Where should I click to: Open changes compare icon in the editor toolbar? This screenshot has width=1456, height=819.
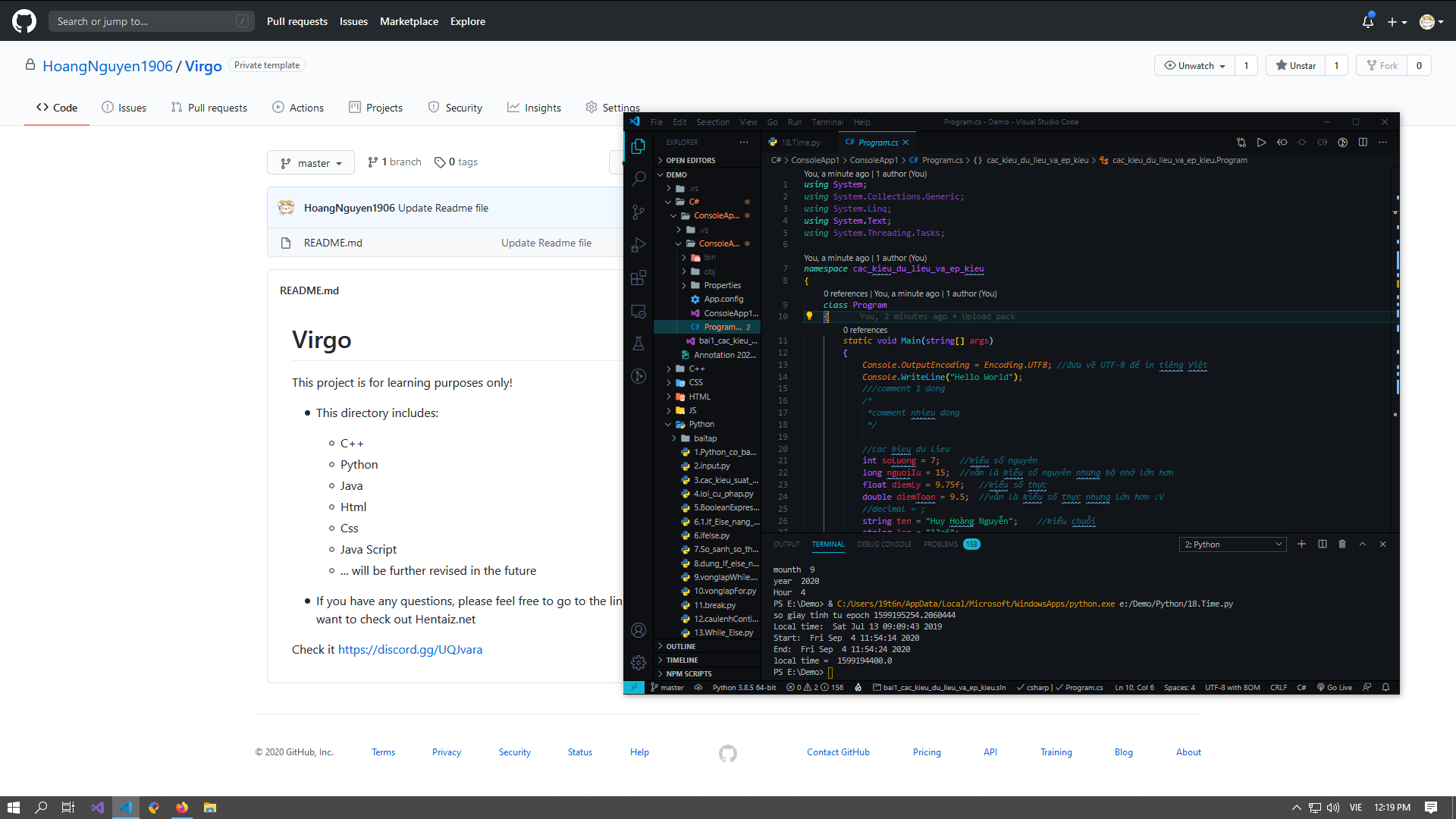click(x=1241, y=143)
